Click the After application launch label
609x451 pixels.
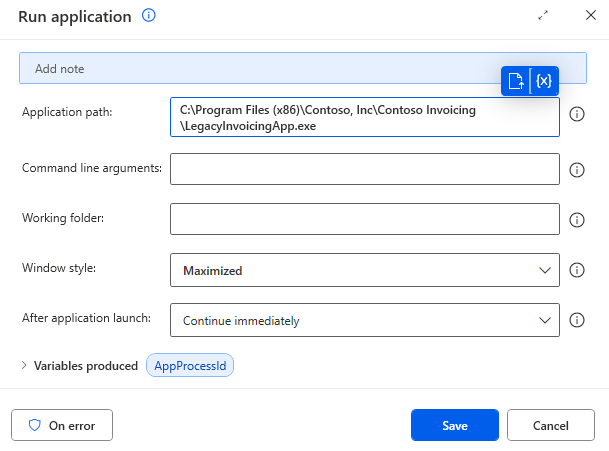pos(86,318)
